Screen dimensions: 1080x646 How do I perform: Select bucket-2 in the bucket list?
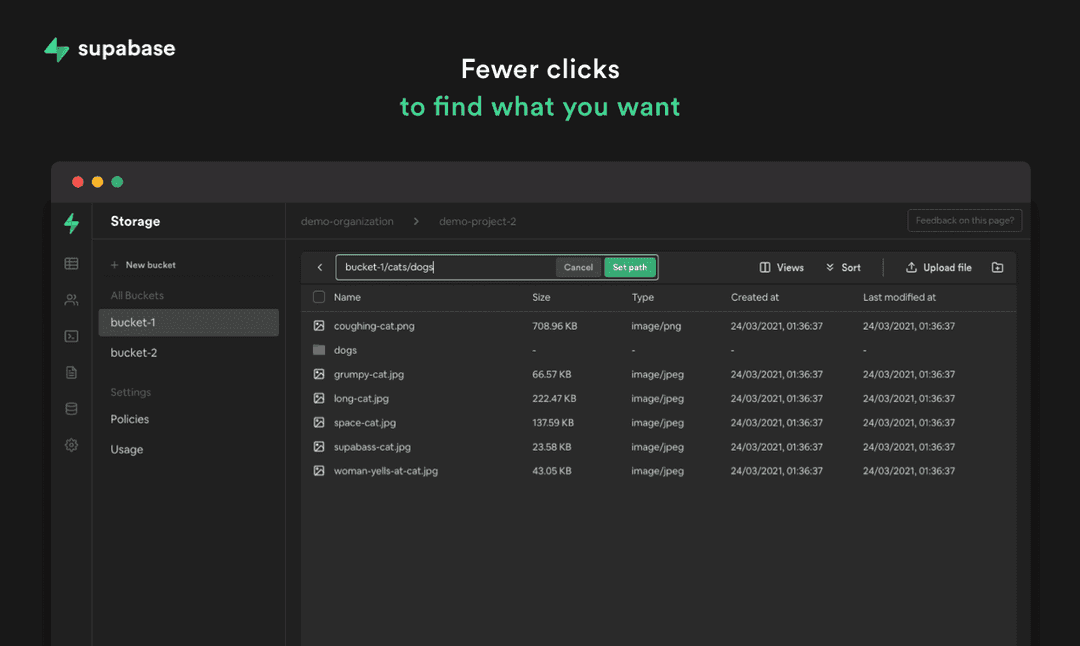(x=134, y=353)
